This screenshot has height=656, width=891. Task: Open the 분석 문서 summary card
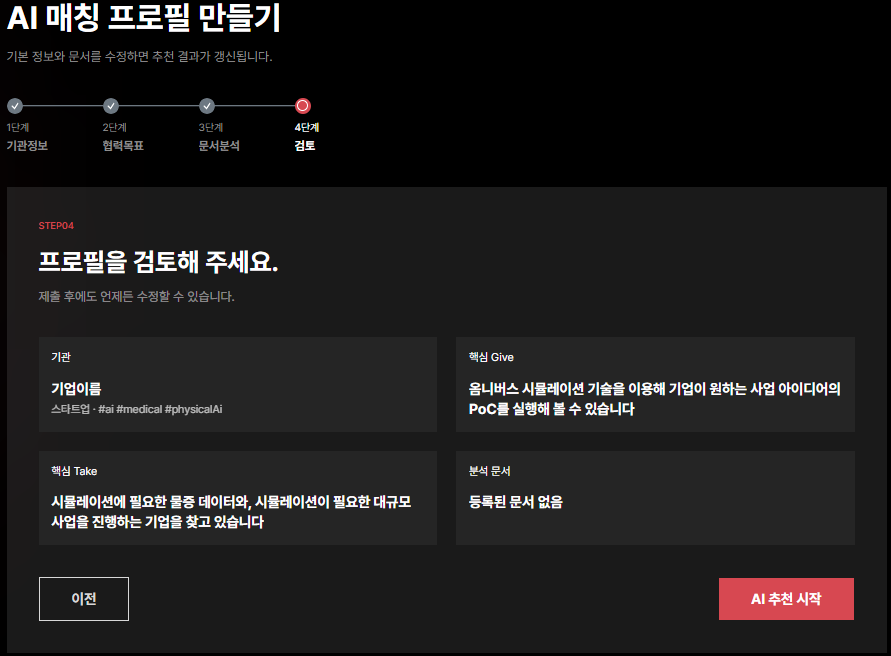(x=655, y=498)
